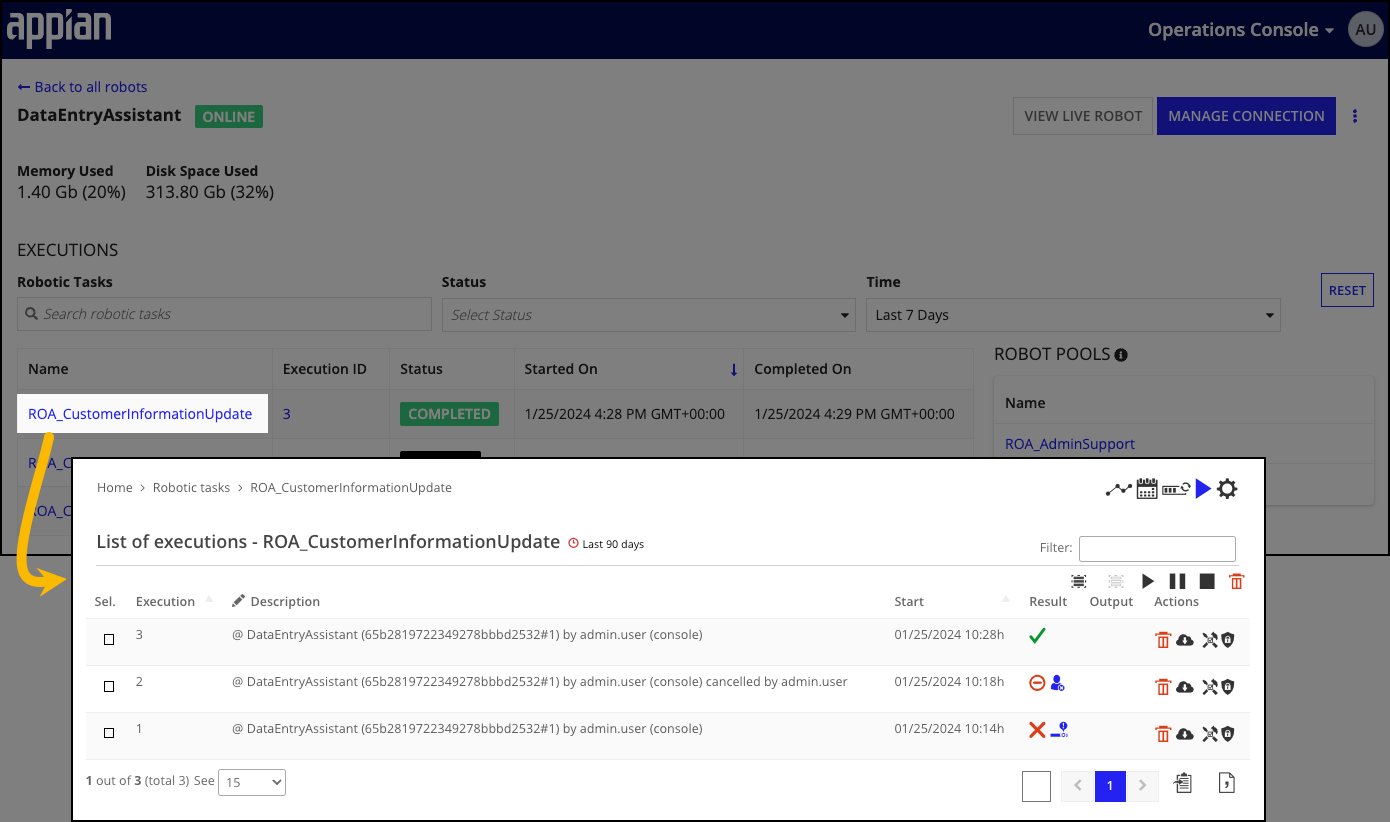This screenshot has height=822, width=1390.
Task: Click the tools icon for execution 3
Action: pos(1210,640)
